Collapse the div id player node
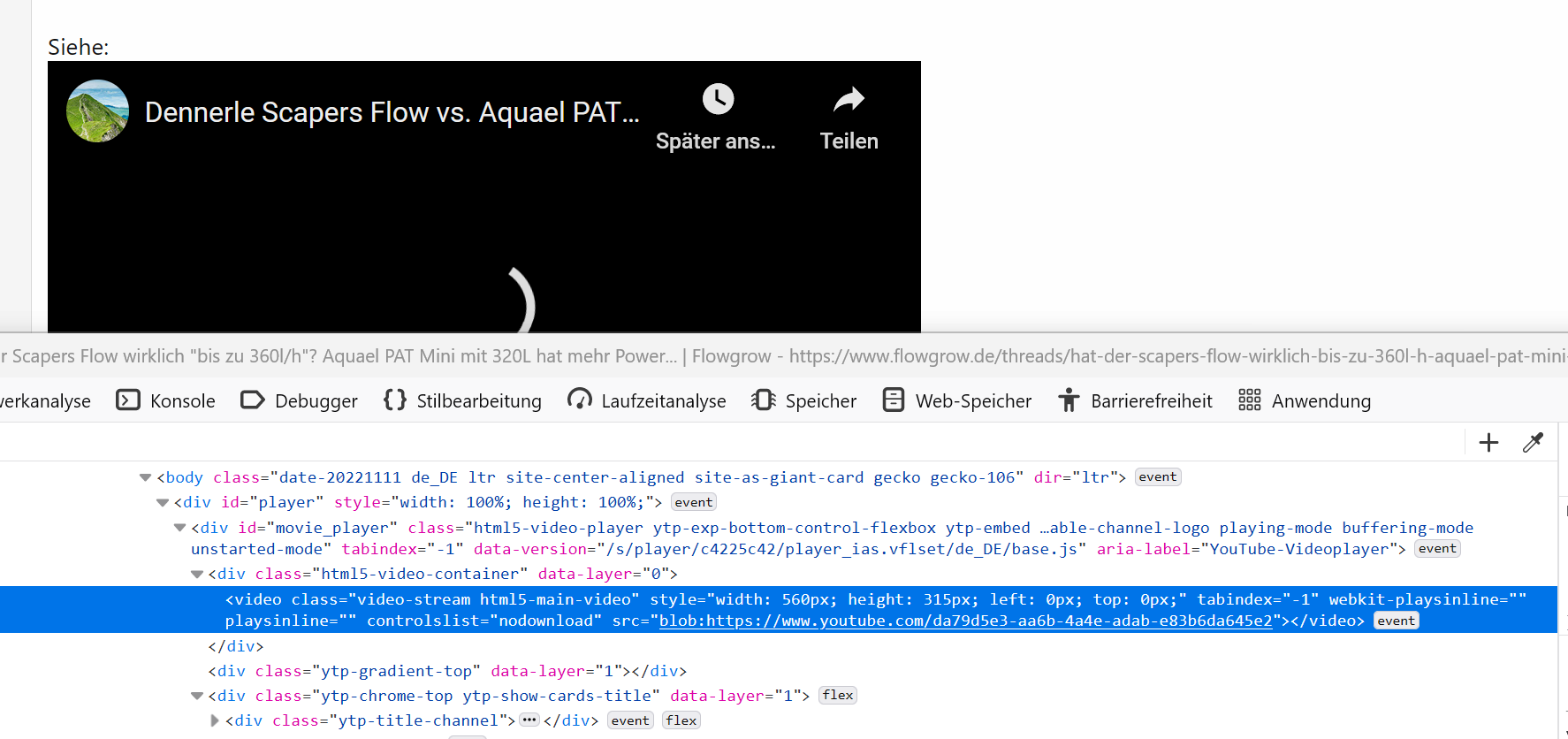This screenshot has width=1568, height=739. (x=163, y=503)
